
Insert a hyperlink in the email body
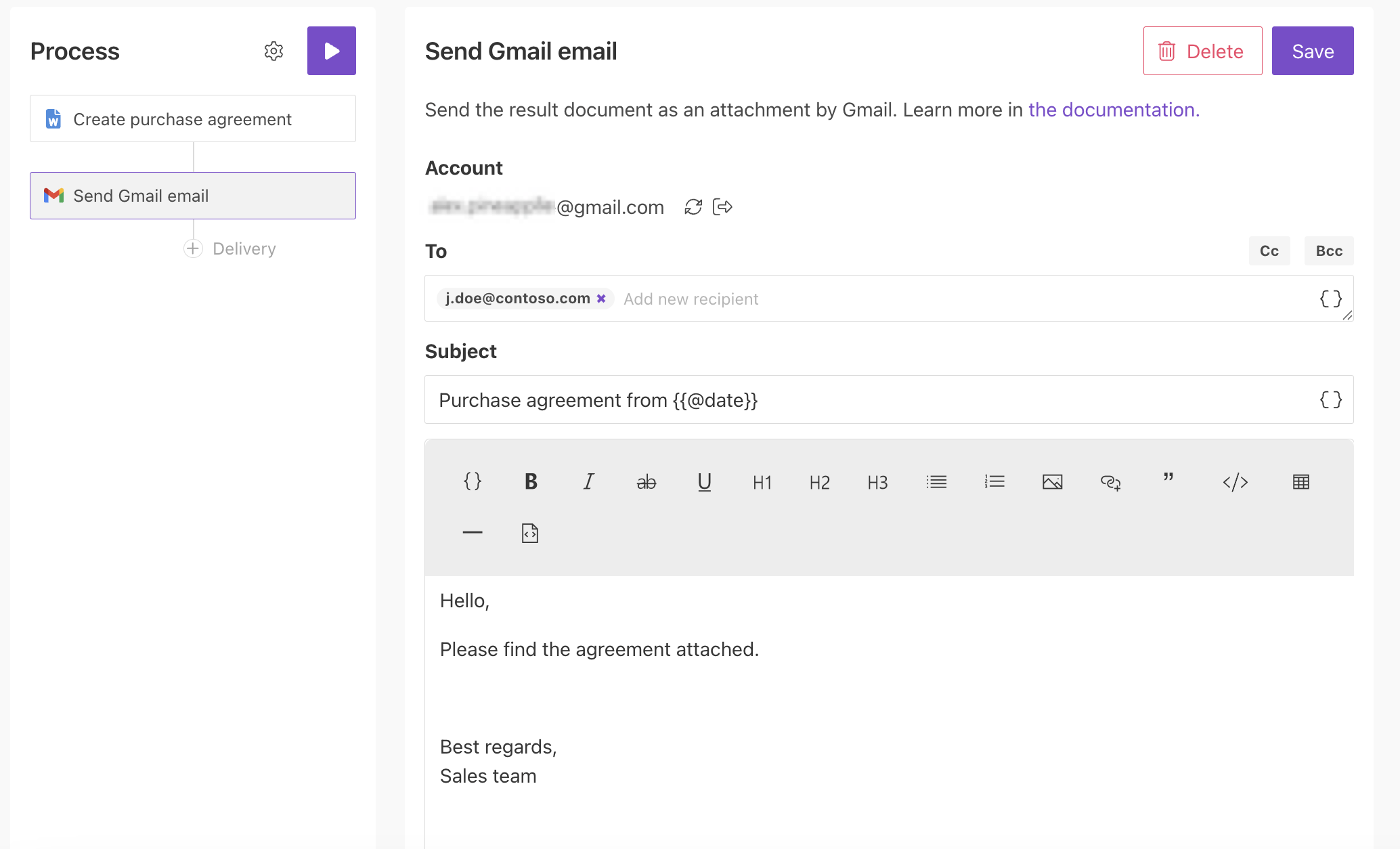pyautogui.click(x=1110, y=482)
